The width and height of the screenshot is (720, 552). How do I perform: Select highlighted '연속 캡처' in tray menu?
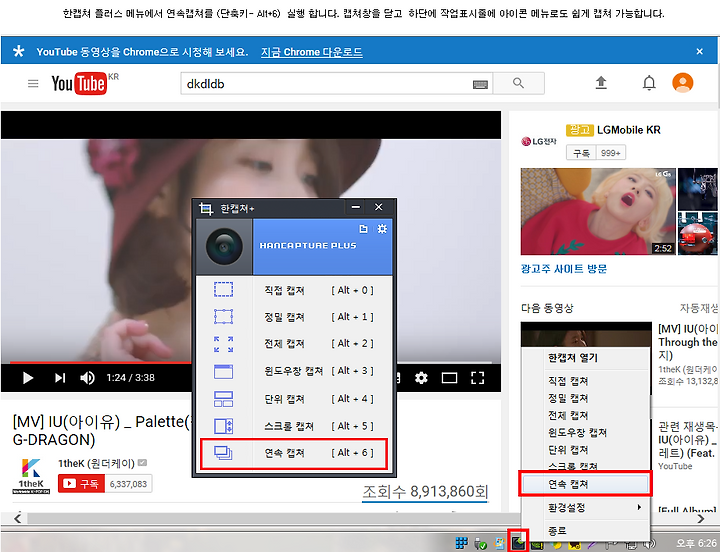coord(585,484)
